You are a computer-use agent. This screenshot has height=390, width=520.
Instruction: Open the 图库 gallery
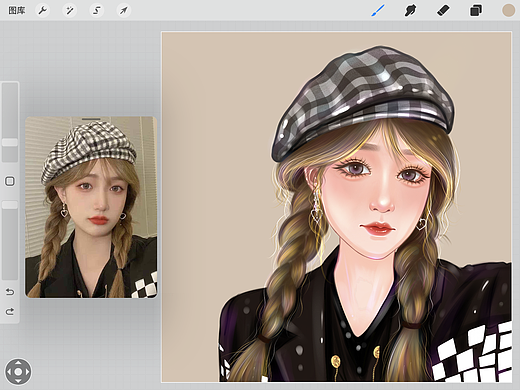coord(17,10)
